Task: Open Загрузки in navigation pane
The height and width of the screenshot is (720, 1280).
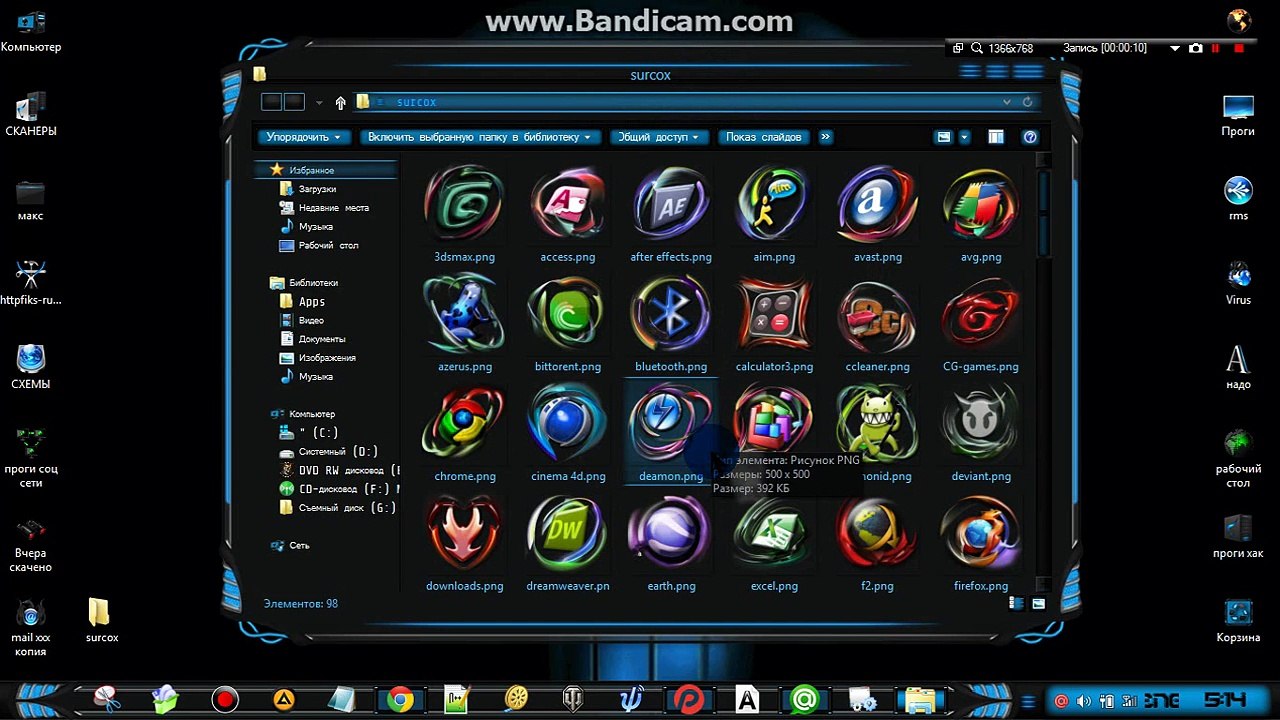Action: click(317, 189)
